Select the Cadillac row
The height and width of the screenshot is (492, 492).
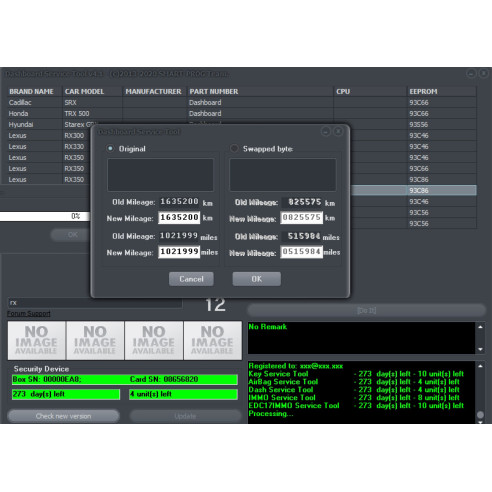pyautogui.click(x=242, y=102)
